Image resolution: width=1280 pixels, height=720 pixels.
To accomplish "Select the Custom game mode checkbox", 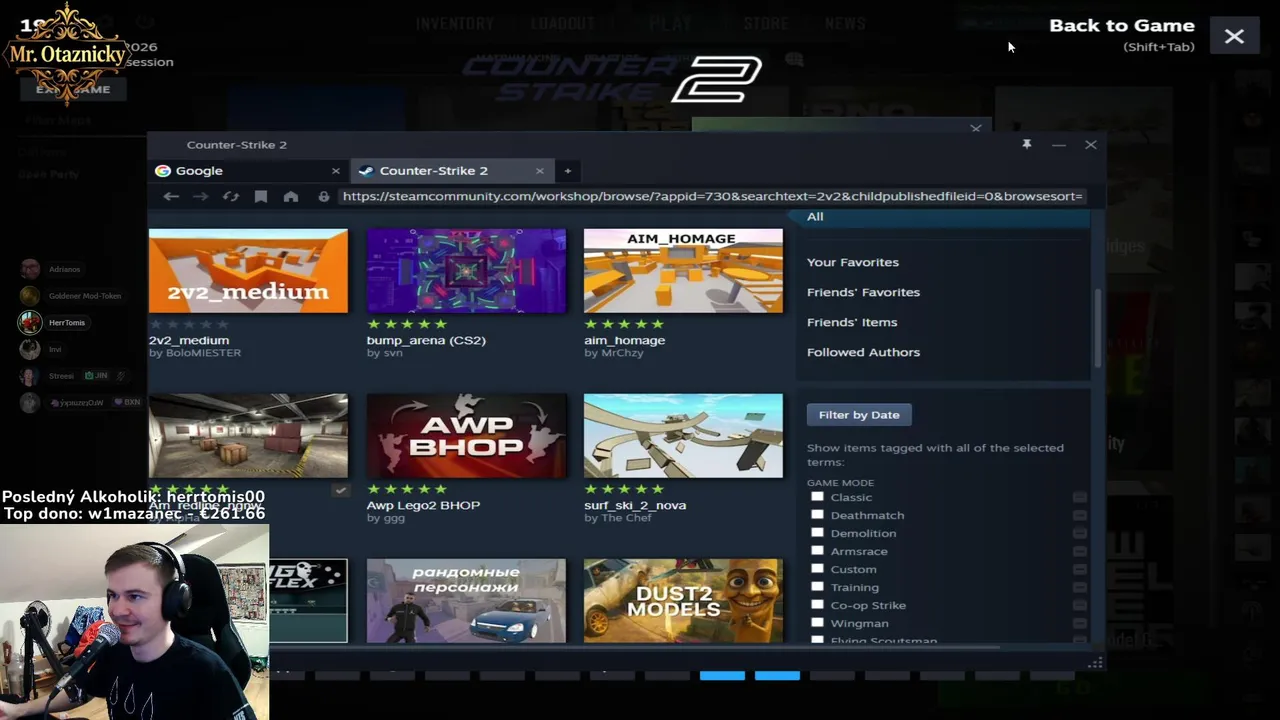I will [817, 569].
